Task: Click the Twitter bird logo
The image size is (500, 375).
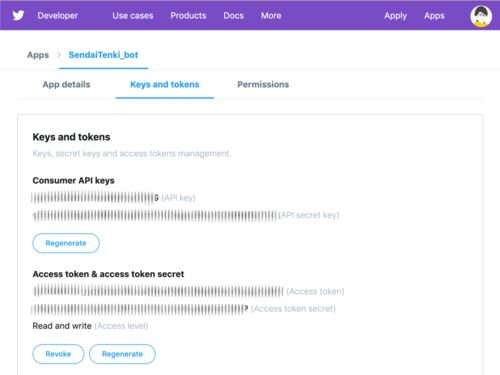Action: (18, 15)
